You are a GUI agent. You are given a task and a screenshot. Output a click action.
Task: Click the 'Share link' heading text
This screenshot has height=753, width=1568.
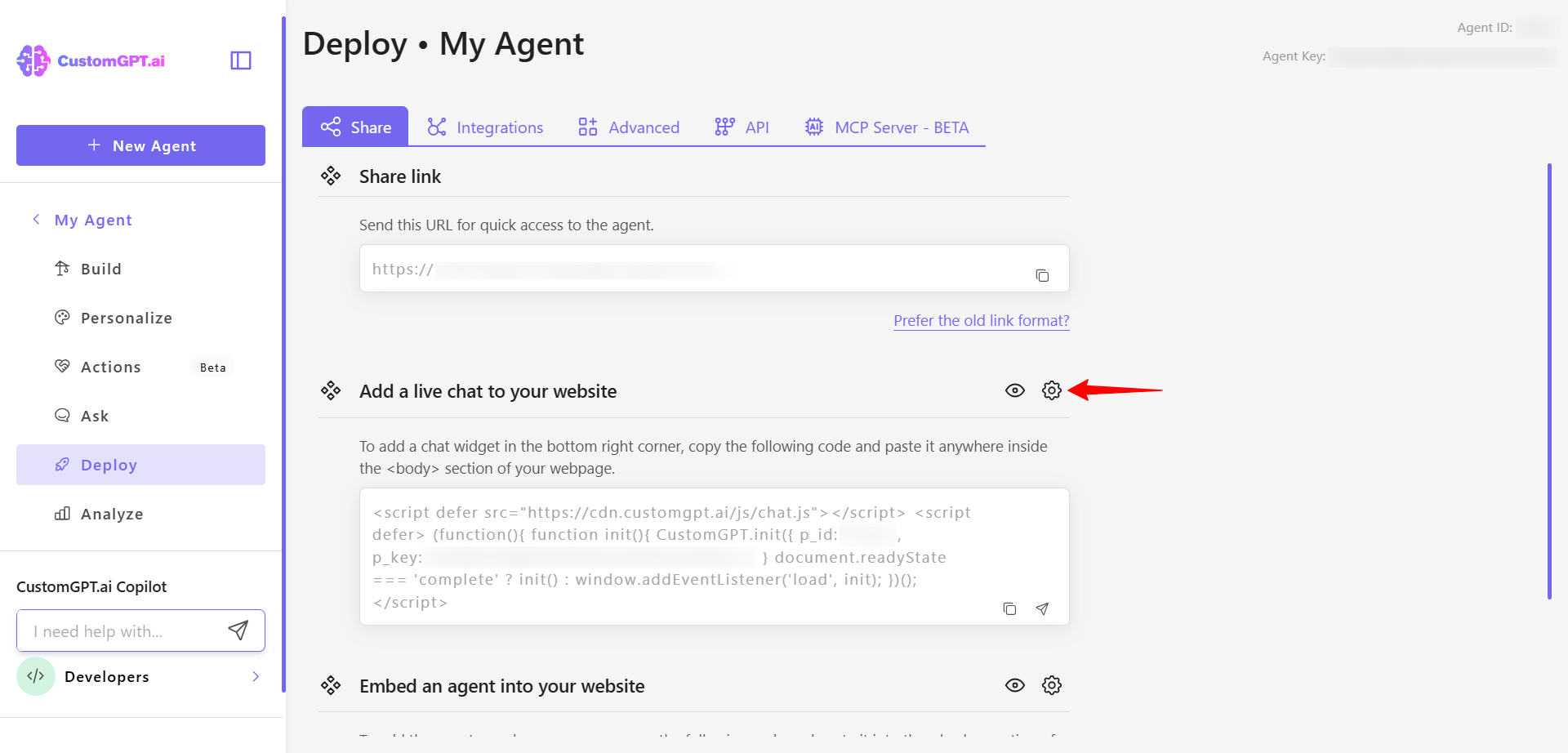pos(400,176)
